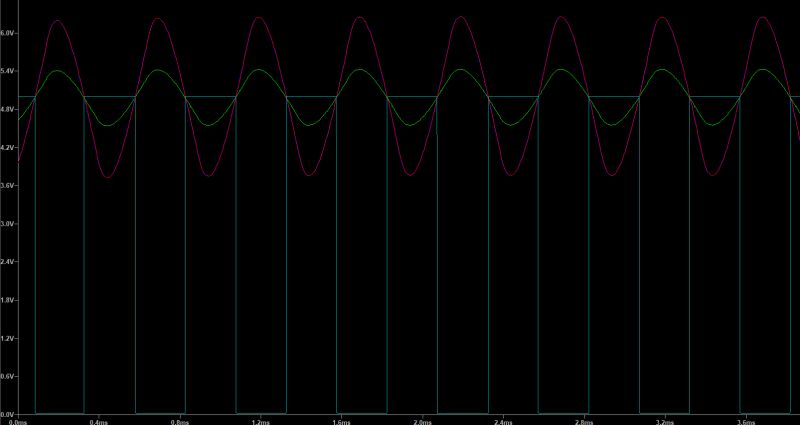Select the 1.8V vertical axis label
The height and width of the screenshot is (425, 800).
coord(8,301)
